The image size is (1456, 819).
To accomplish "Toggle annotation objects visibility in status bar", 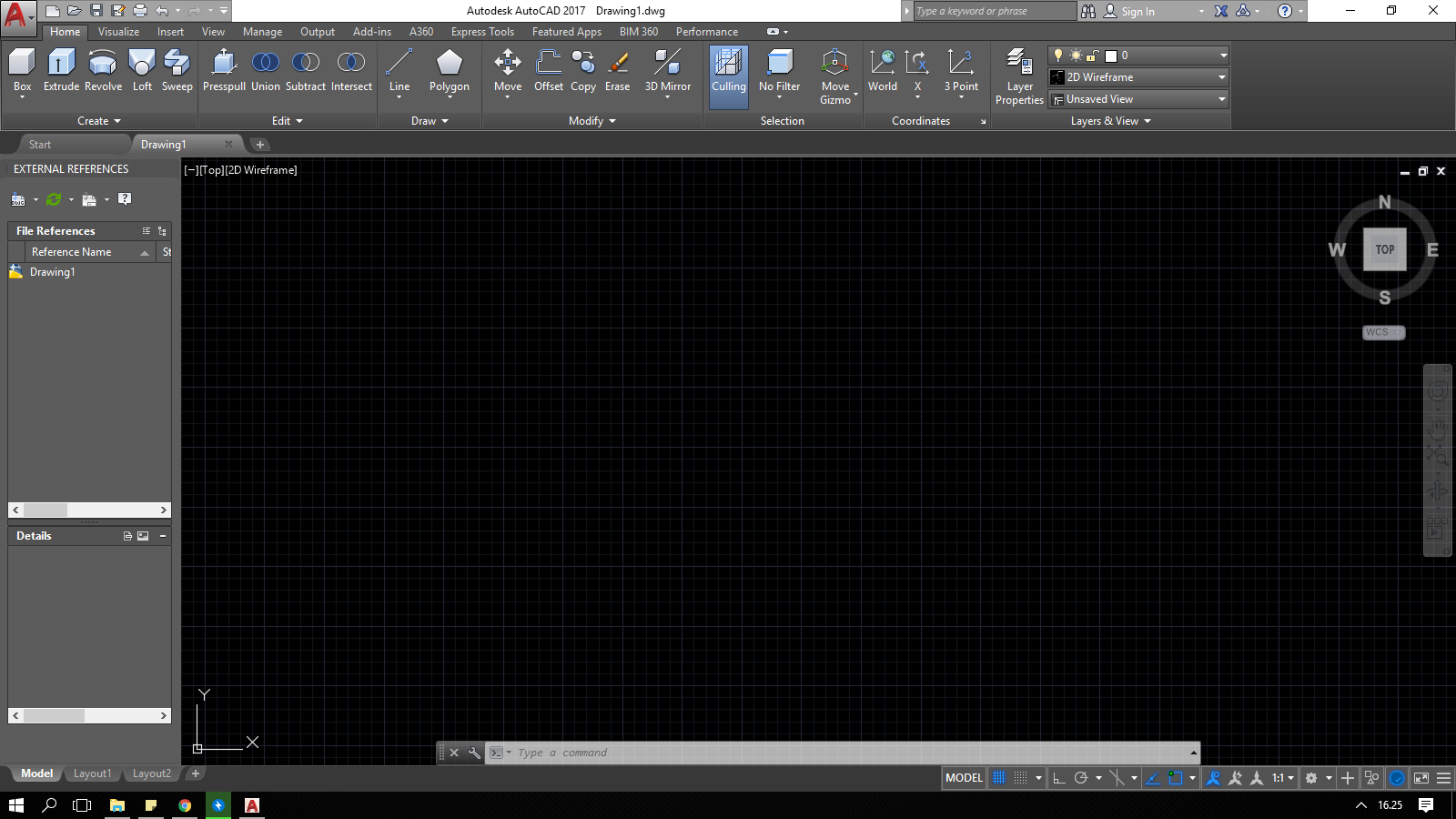I will (x=1213, y=778).
